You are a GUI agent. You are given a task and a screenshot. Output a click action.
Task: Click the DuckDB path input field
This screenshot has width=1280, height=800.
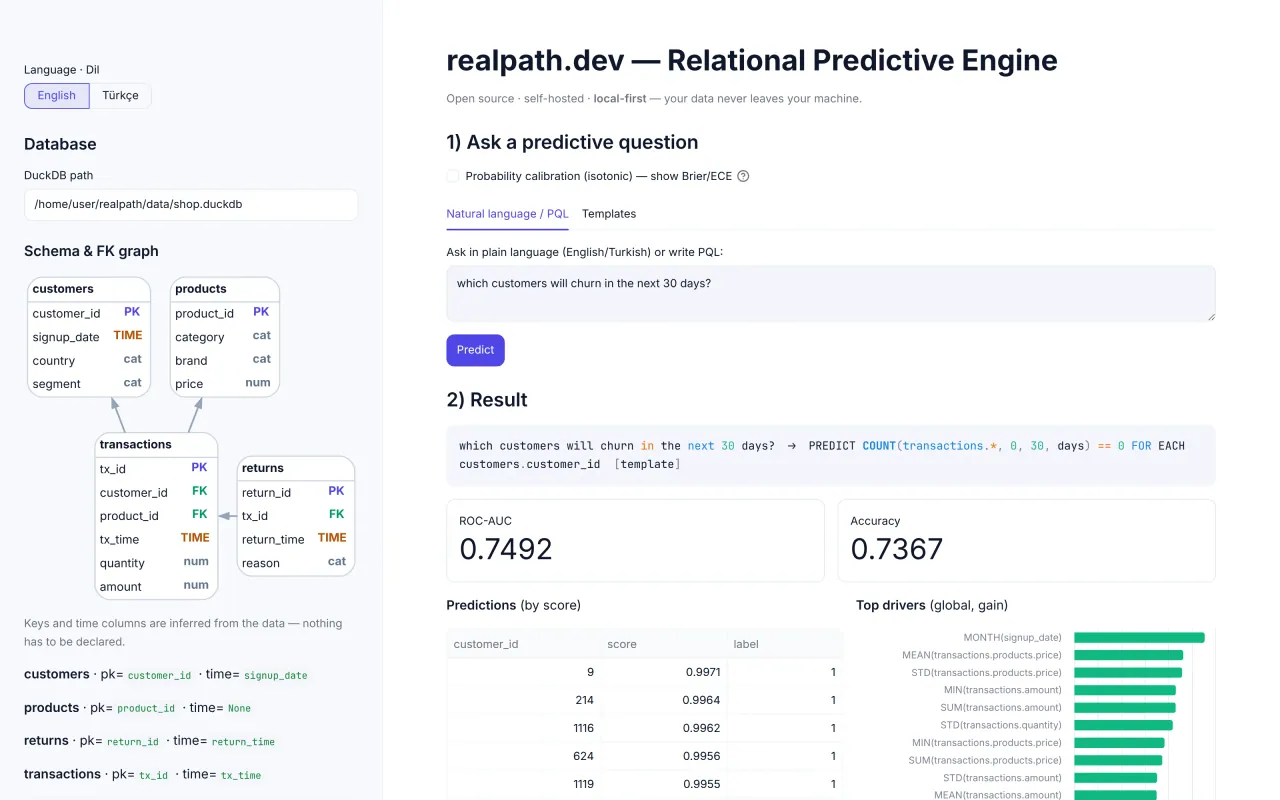[191, 204]
